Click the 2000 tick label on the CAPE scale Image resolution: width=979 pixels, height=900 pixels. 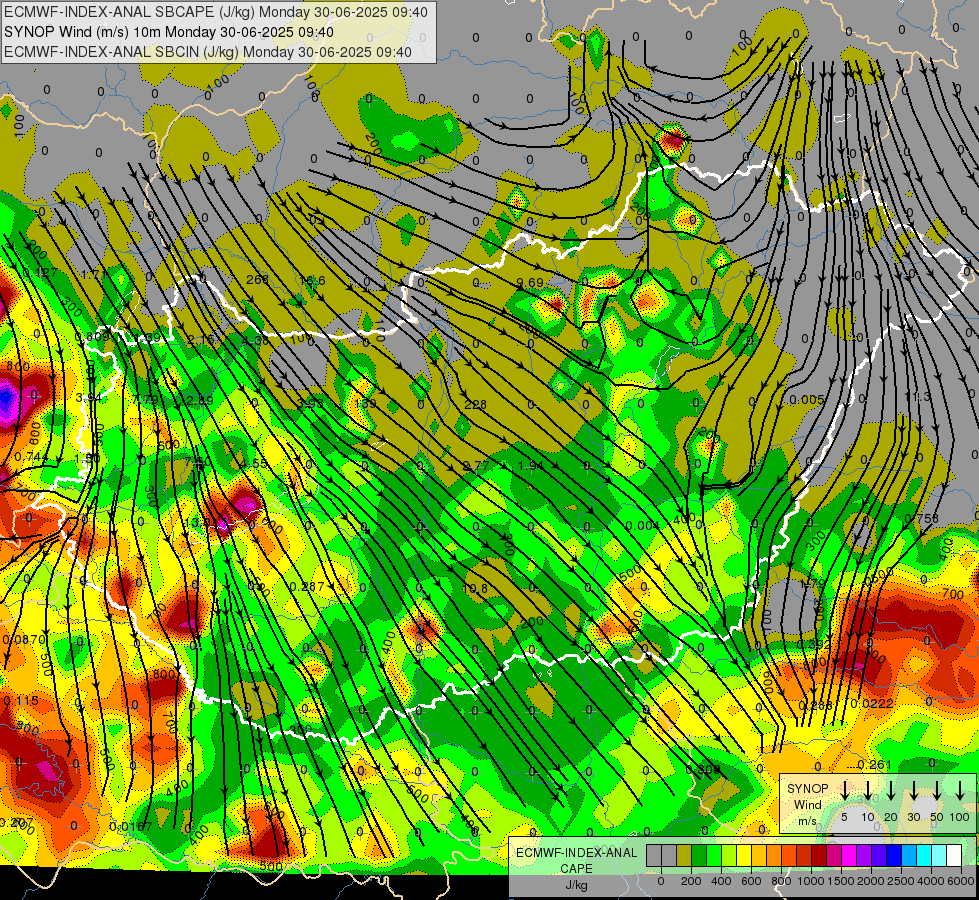click(x=871, y=881)
